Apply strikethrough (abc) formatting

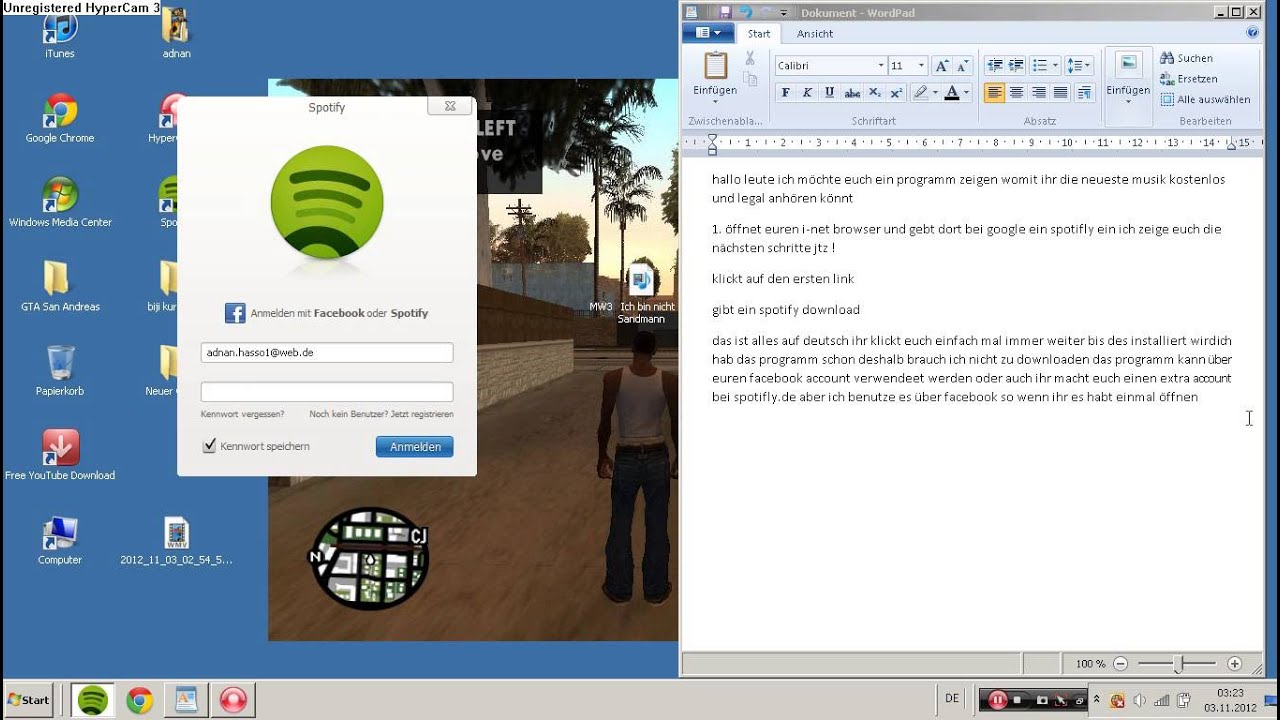click(852, 93)
